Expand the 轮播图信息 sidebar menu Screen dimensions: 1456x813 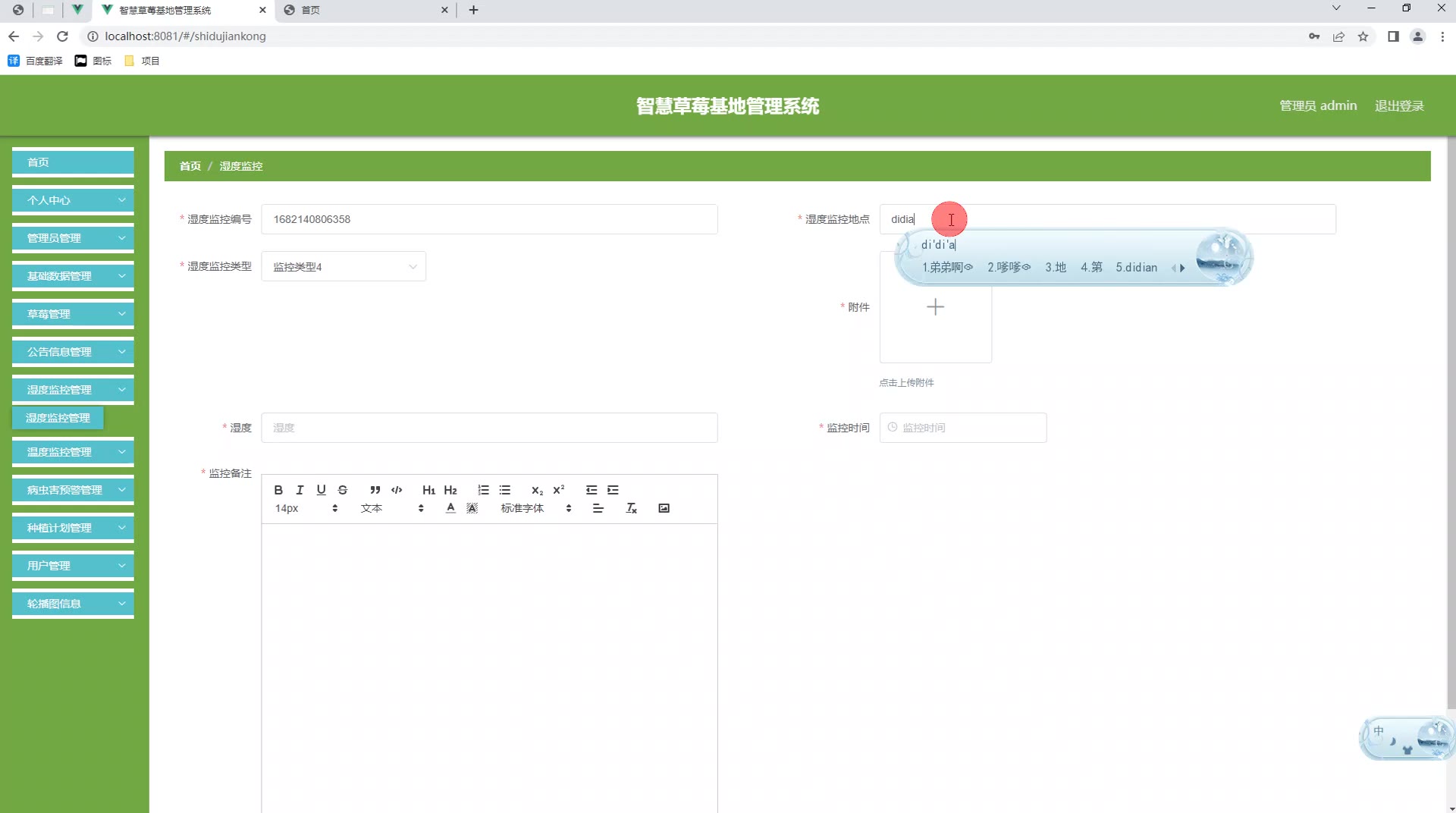[73, 604]
